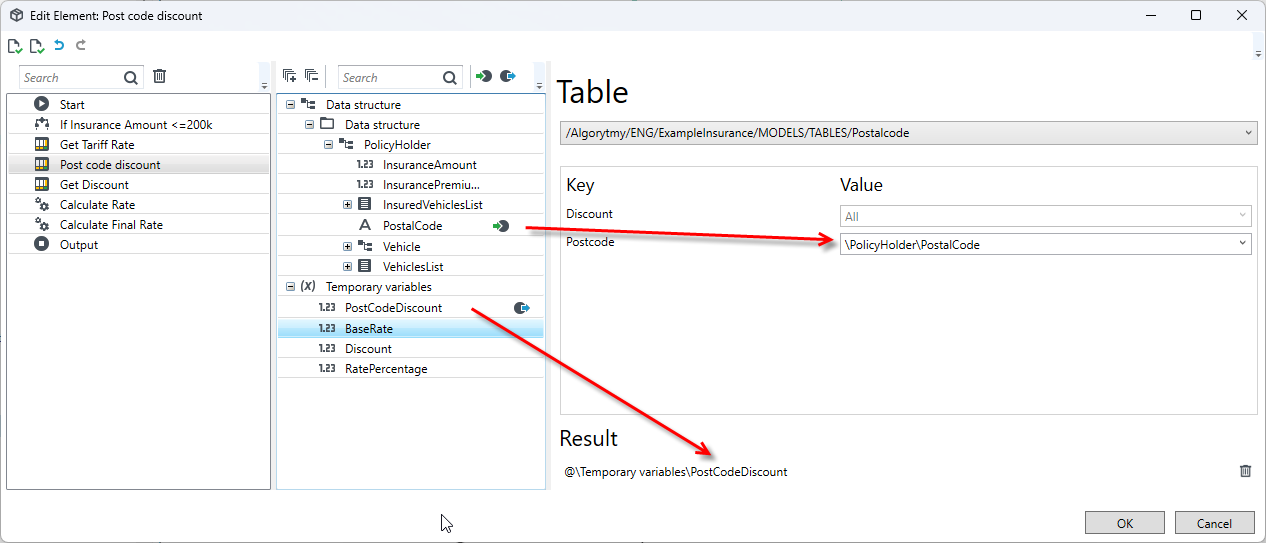Click the input marker next to PostalCode
1266x543 pixels.
pos(501,226)
